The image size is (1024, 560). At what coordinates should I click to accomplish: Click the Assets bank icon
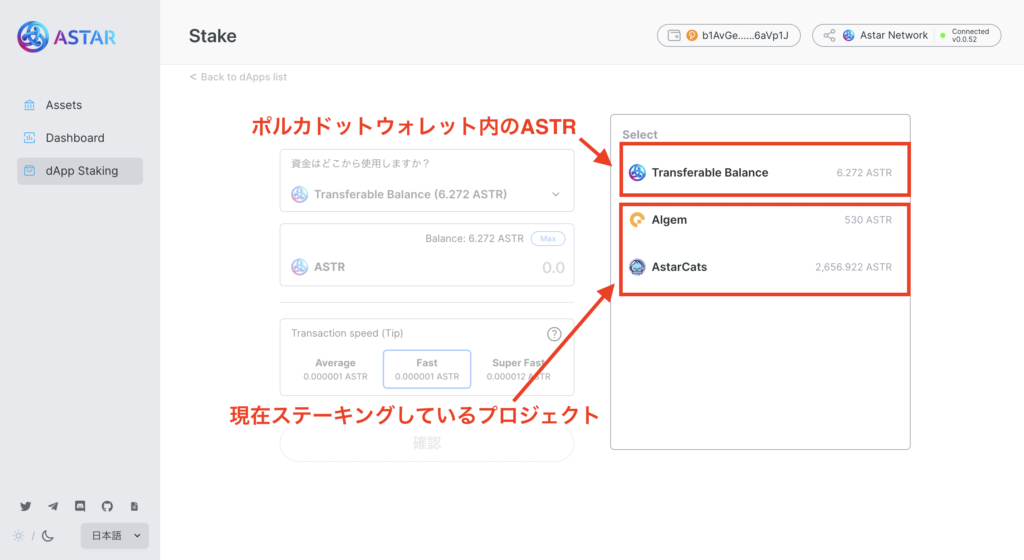[29, 105]
